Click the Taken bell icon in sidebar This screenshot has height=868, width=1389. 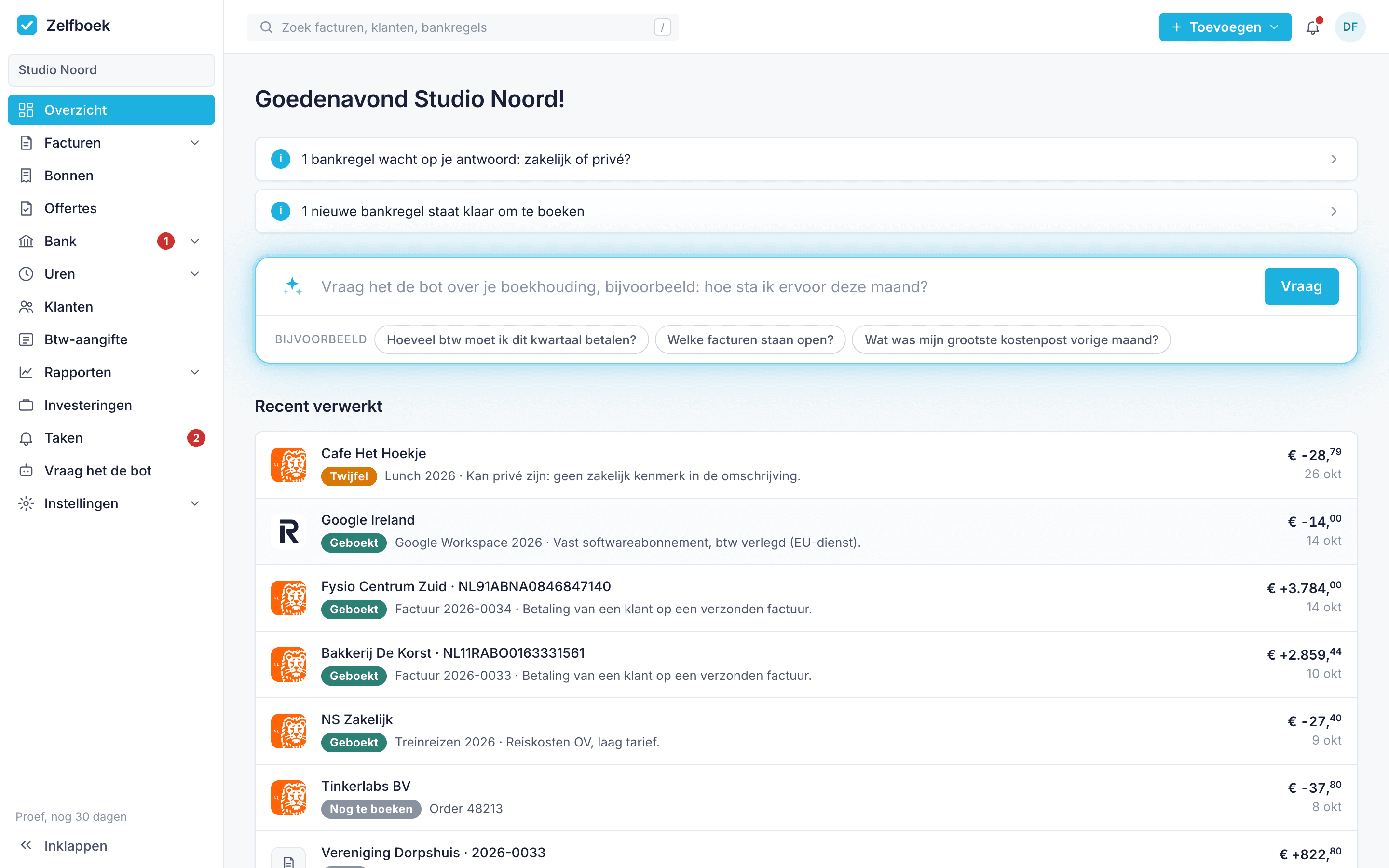pyautogui.click(x=26, y=438)
